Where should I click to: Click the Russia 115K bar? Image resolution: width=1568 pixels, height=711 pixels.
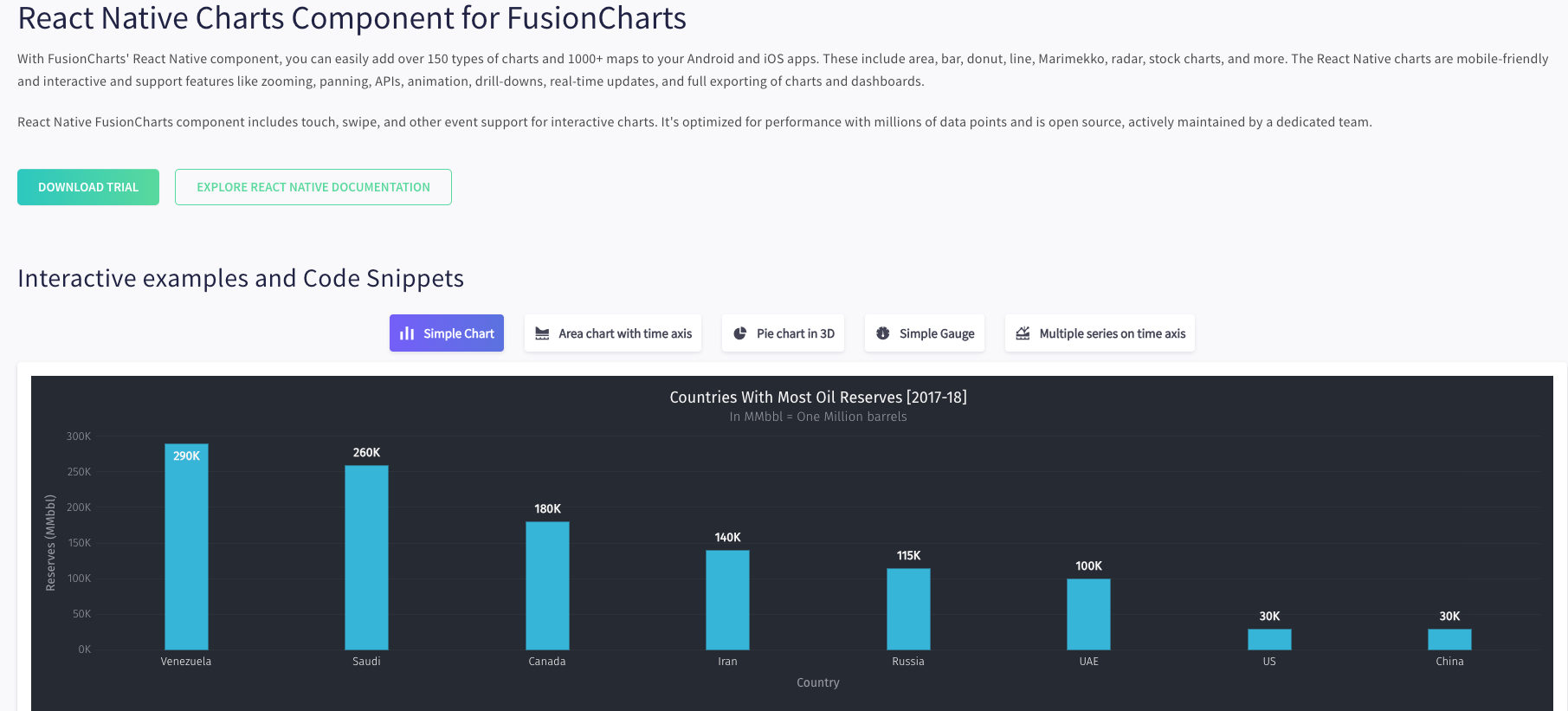[908, 609]
